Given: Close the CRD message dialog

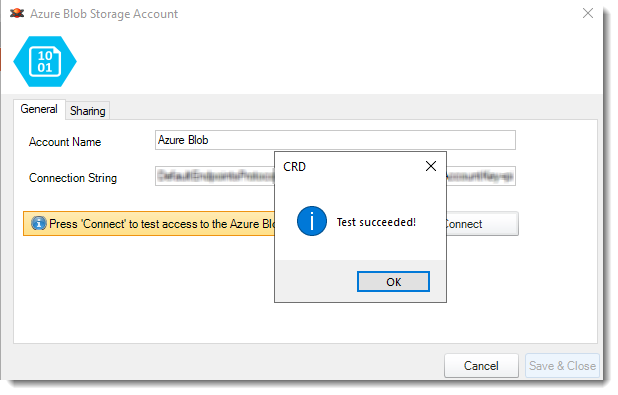Looking at the screenshot, I should click(431, 166).
